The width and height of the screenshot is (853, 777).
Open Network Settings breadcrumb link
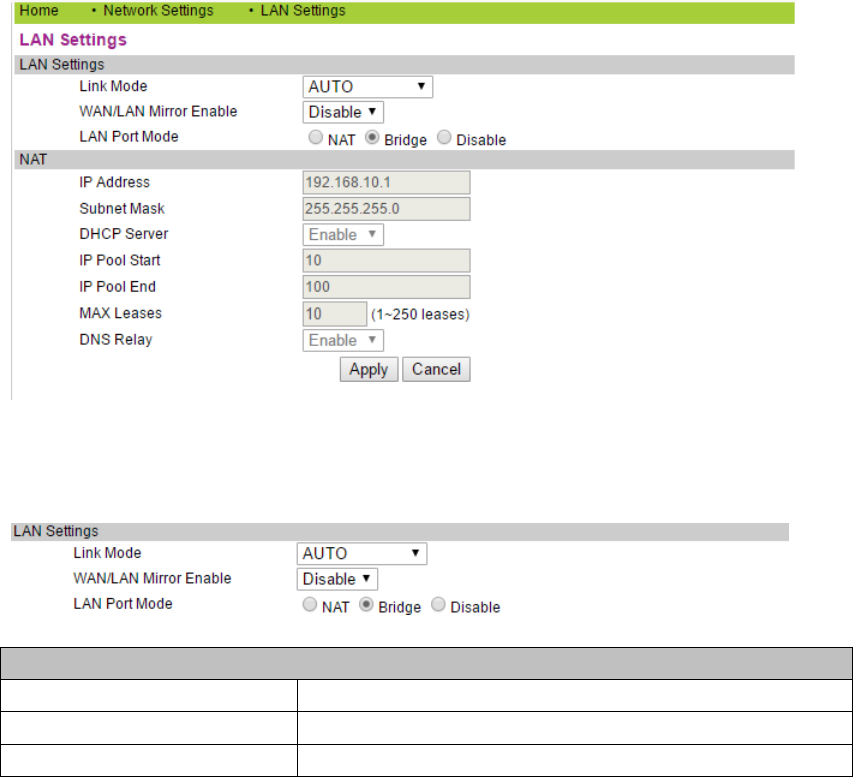click(158, 10)
